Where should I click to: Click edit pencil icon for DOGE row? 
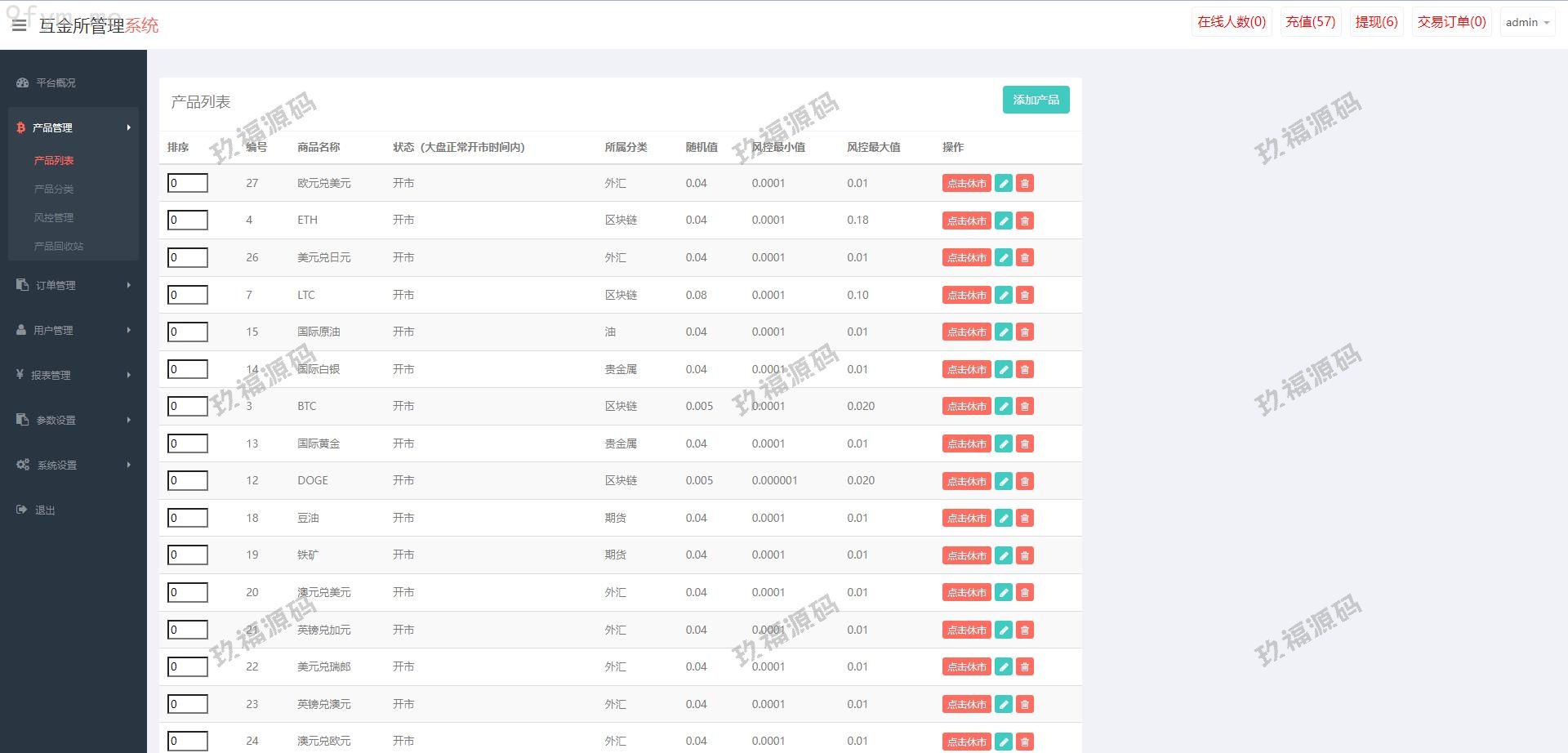(x=1004, y=481)
